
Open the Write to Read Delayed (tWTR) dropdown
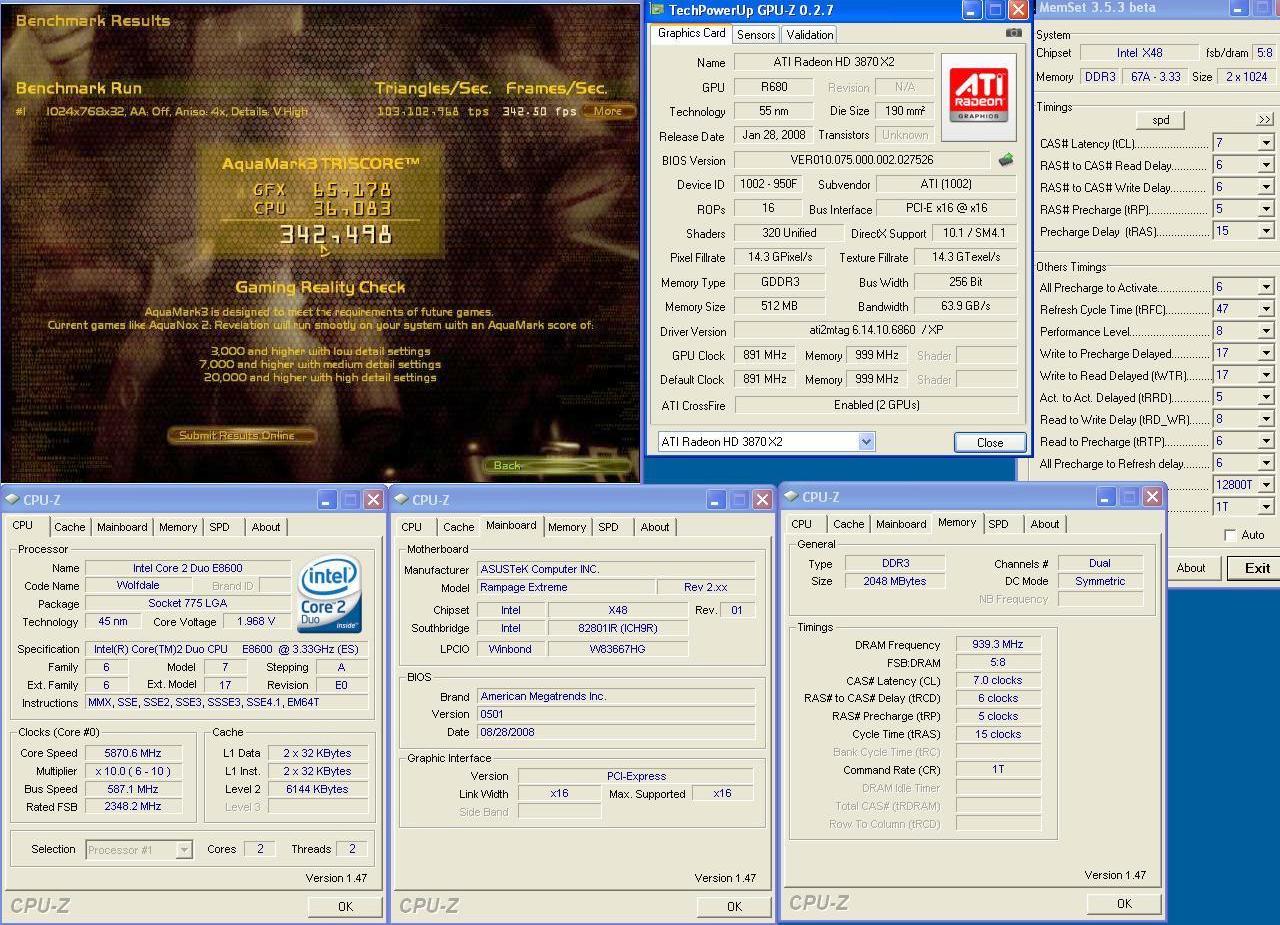[x=1265, y=375]
